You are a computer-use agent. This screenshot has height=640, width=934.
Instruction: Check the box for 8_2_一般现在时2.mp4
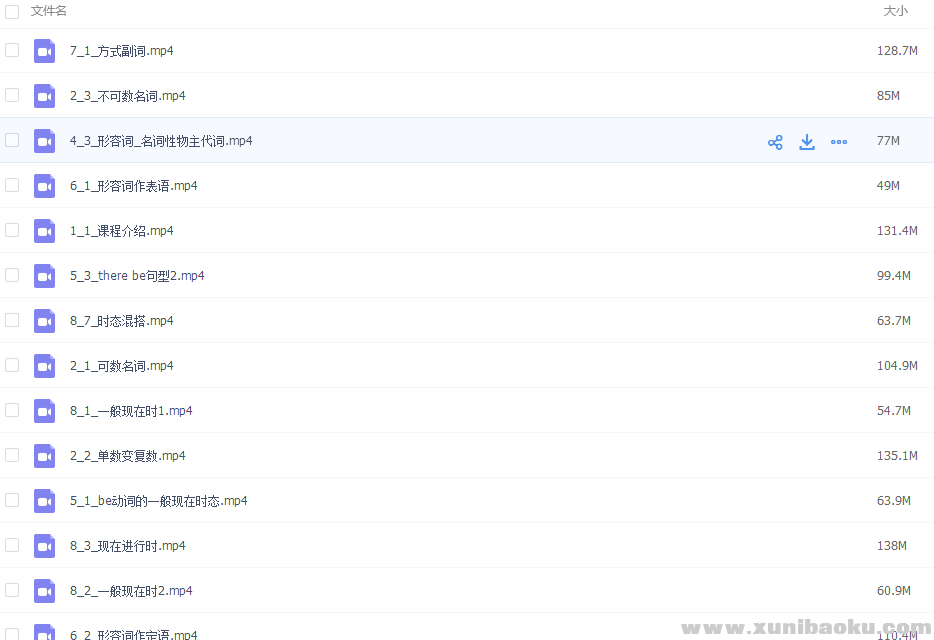(12, 590)
